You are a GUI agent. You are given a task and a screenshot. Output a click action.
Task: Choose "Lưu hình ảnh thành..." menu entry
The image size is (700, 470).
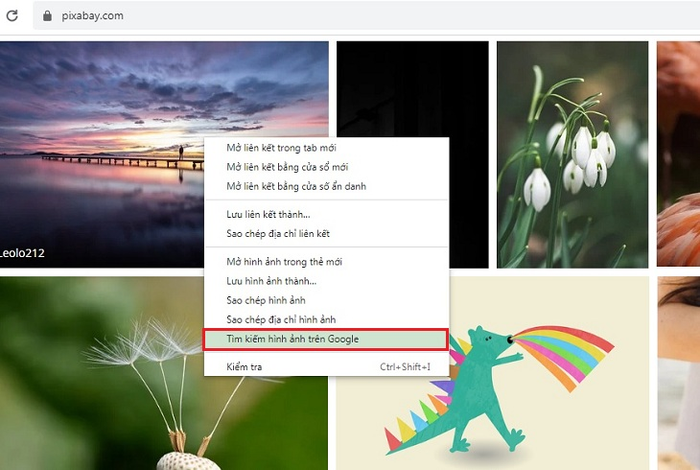tap(326, 281)
